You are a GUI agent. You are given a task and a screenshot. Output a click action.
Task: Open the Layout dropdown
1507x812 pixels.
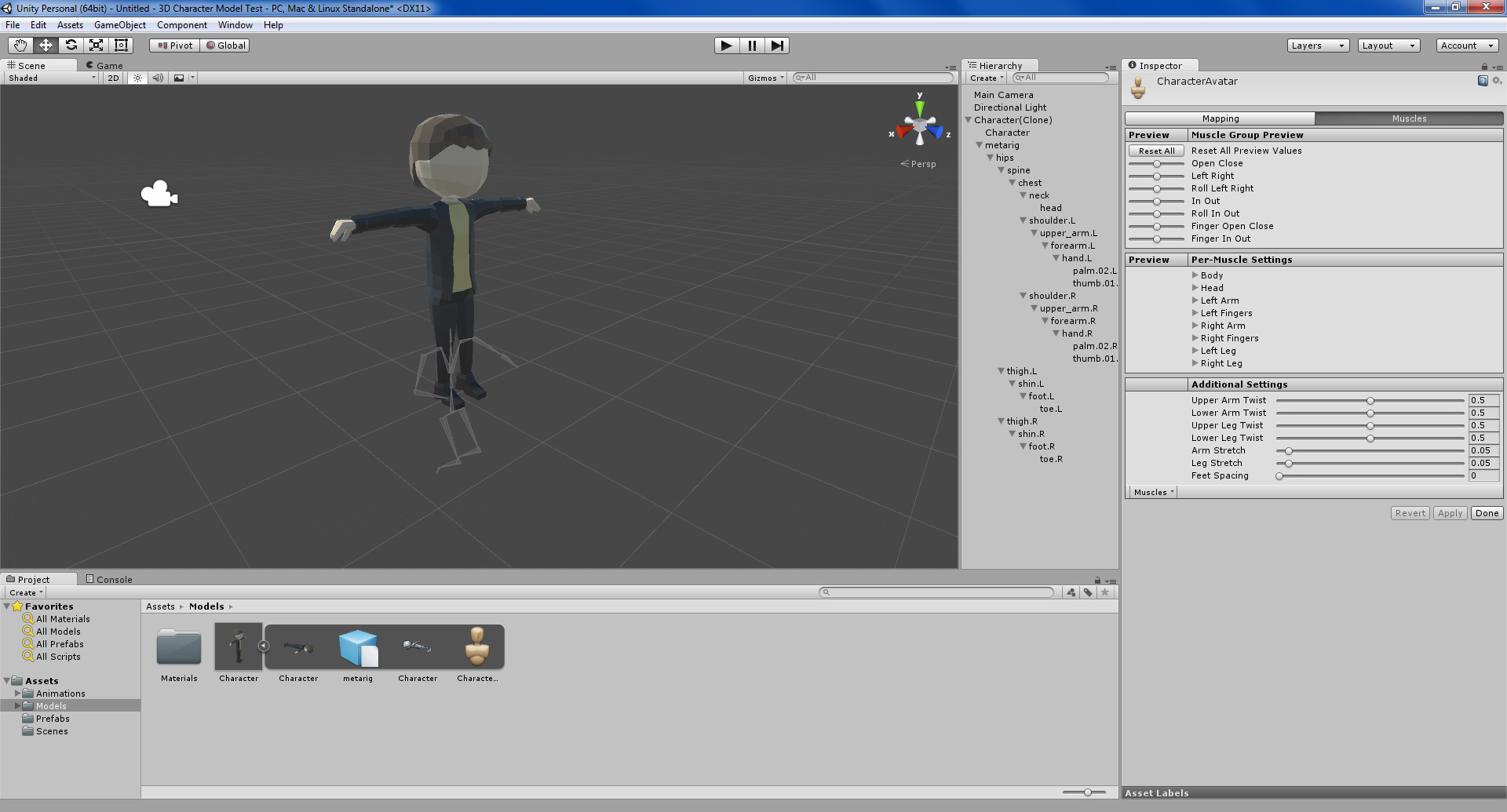1389,46
